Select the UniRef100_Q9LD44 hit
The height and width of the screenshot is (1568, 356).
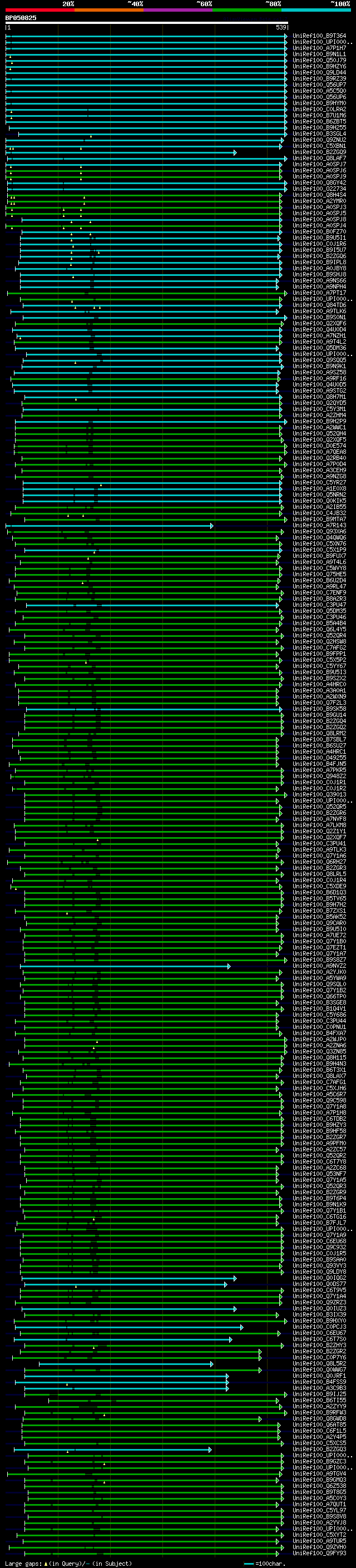coord(319,72)
